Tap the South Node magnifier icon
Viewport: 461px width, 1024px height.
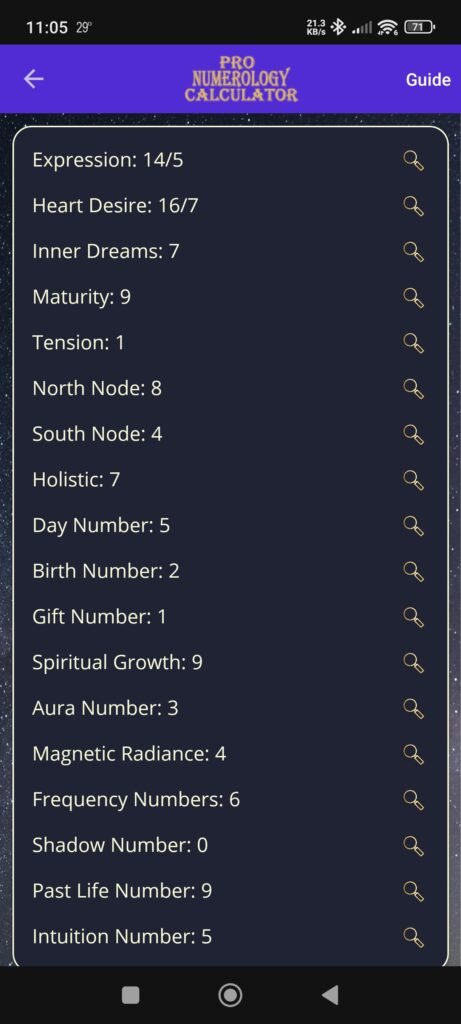click(x=414, y=435)
